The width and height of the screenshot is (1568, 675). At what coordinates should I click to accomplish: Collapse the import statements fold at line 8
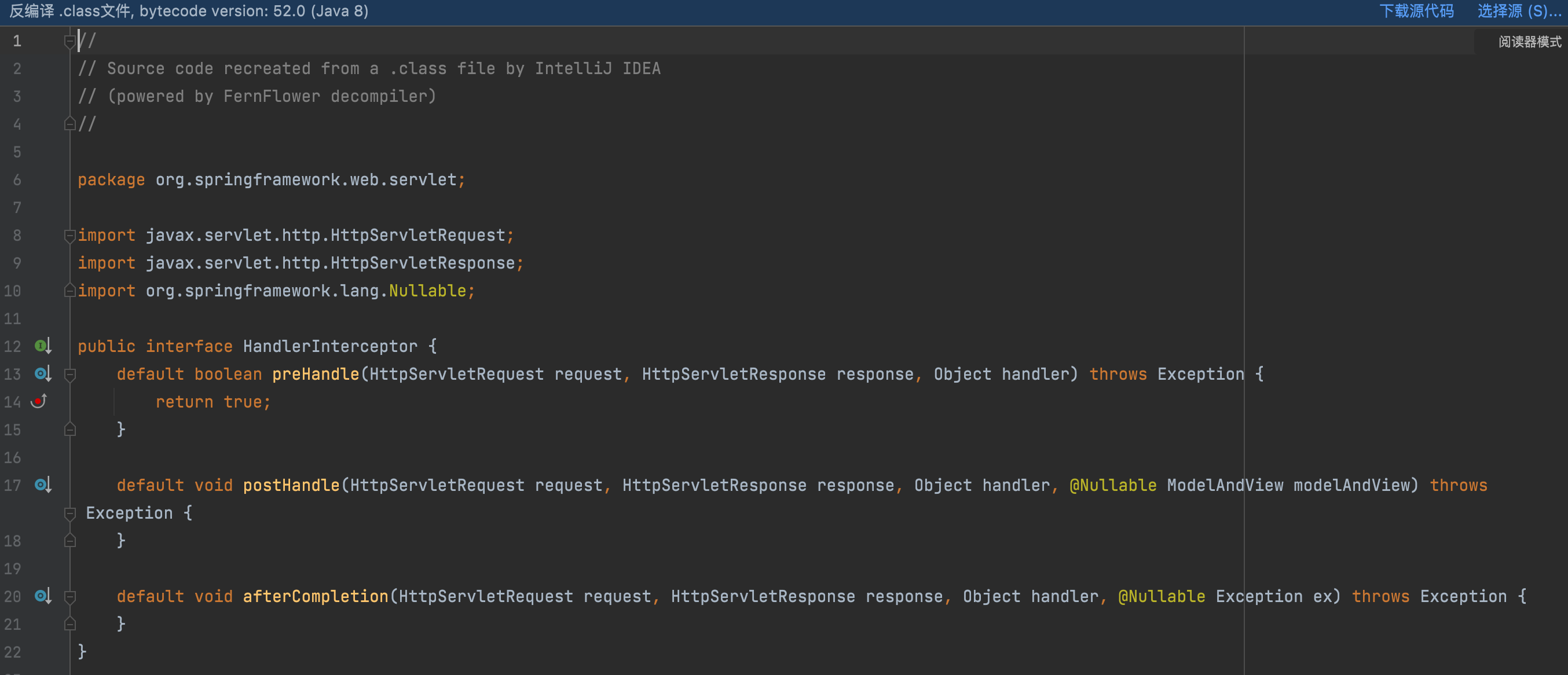coord(69,236)
